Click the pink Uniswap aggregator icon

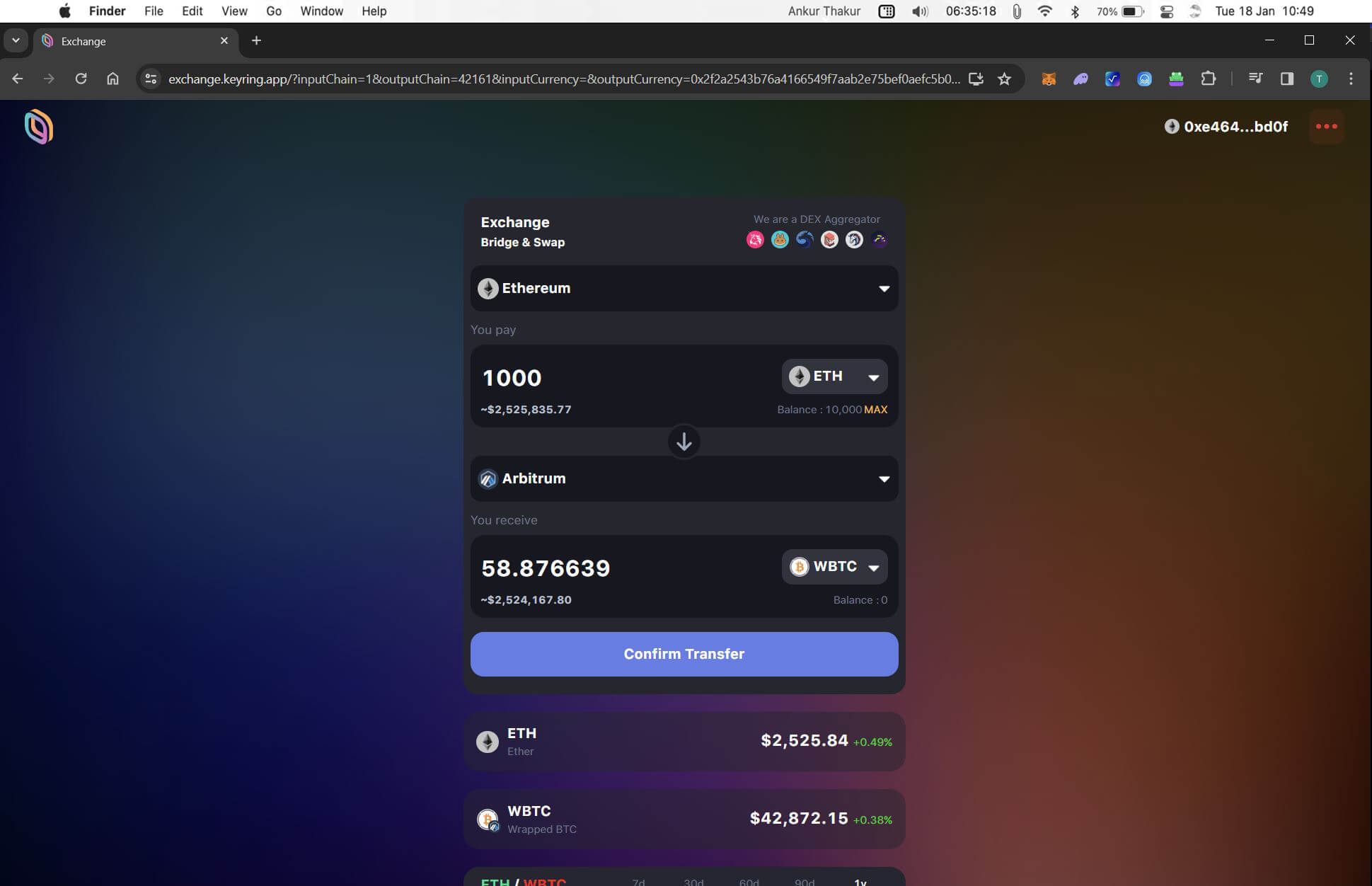coord(755,240)
